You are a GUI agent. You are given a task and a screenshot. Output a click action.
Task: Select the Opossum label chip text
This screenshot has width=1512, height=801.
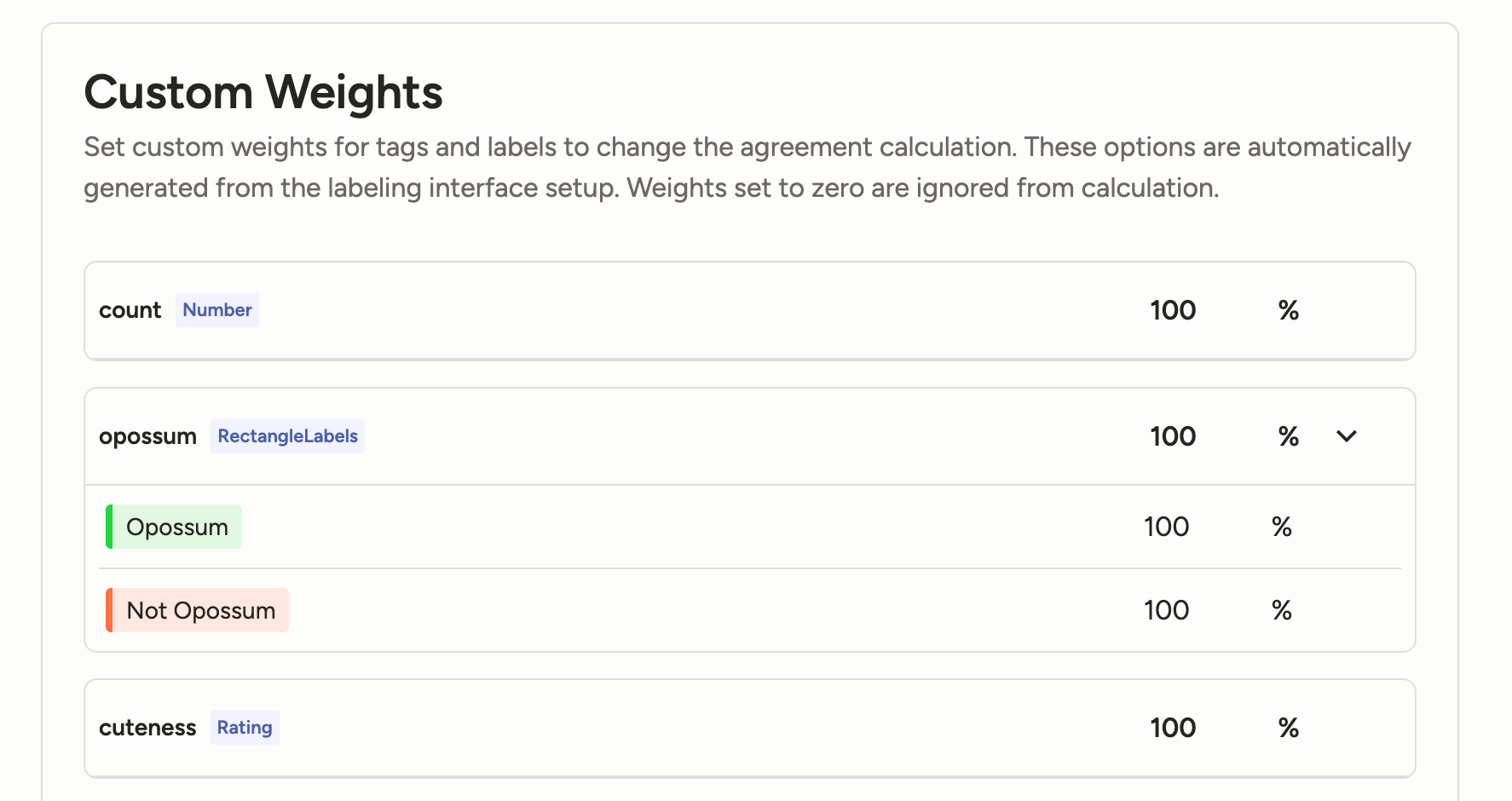177,527
